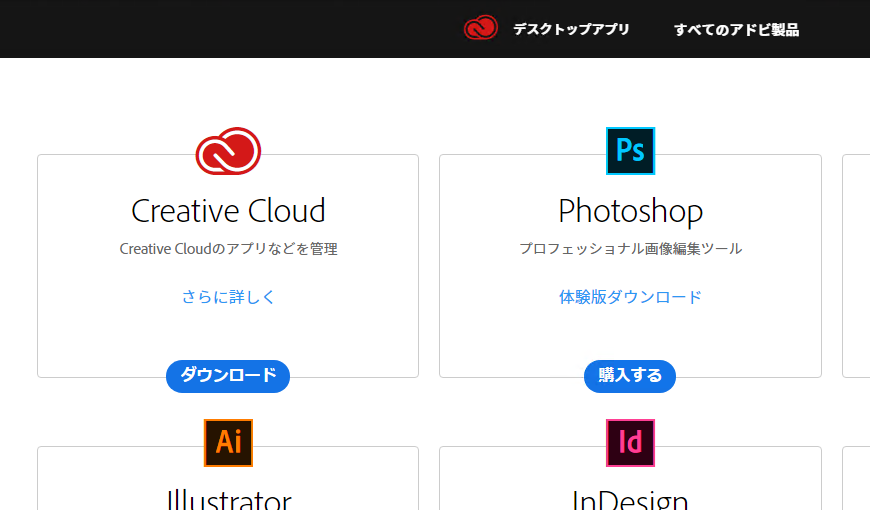This screenshot has height=510, width=870.
Task: Click the Photoshop card title
Action: tap(630, 212)
